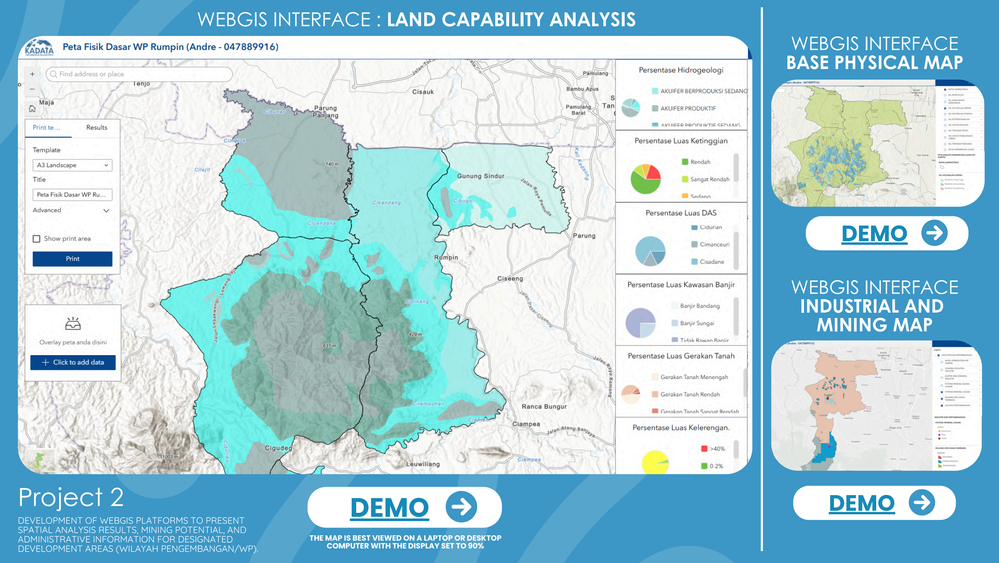Enable the Show print area checkbox

[x=36, y=239]
